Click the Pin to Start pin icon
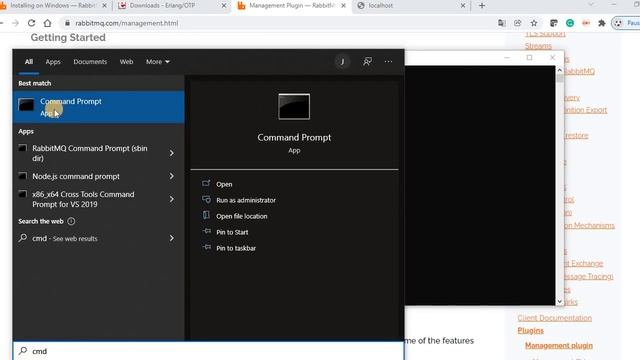 [207, 231]
